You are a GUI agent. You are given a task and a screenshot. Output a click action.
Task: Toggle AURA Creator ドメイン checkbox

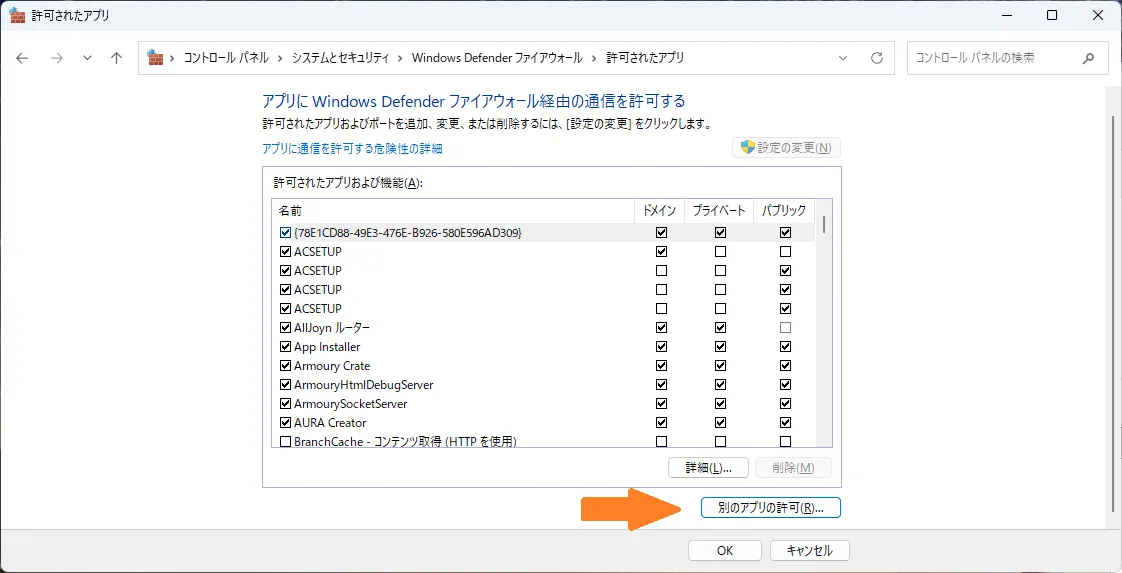click(661, 423)
